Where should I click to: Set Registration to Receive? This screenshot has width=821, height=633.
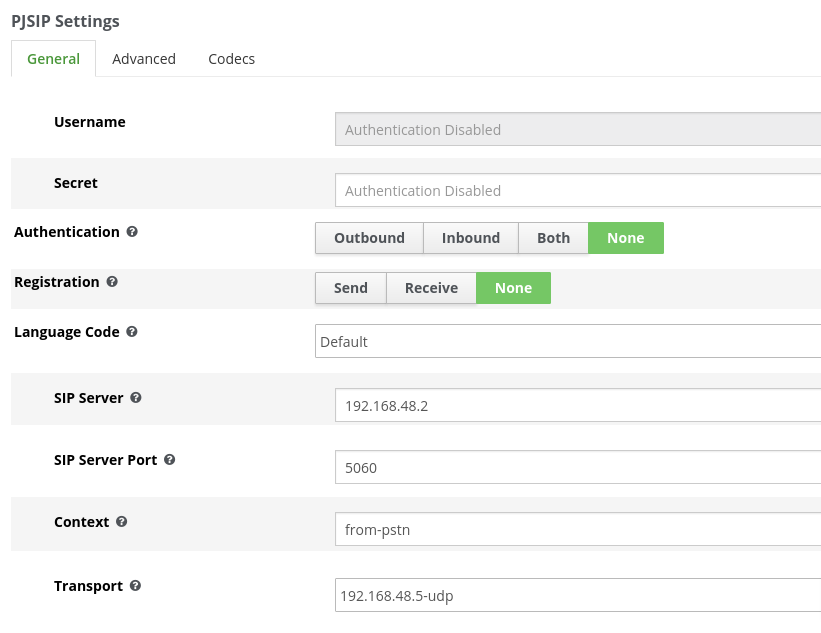[431, 288]
